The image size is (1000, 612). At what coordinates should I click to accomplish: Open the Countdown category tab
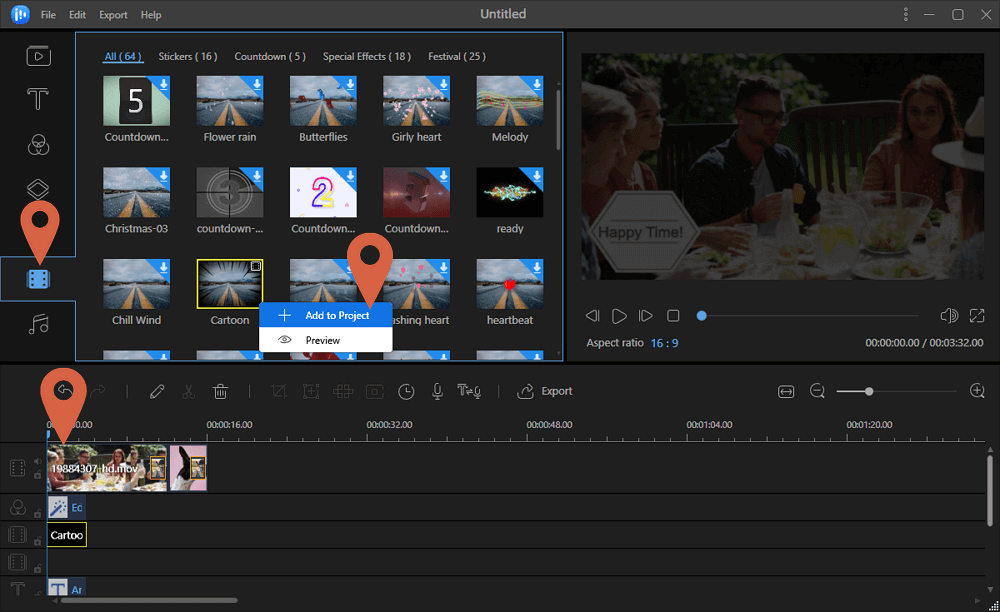269,56
